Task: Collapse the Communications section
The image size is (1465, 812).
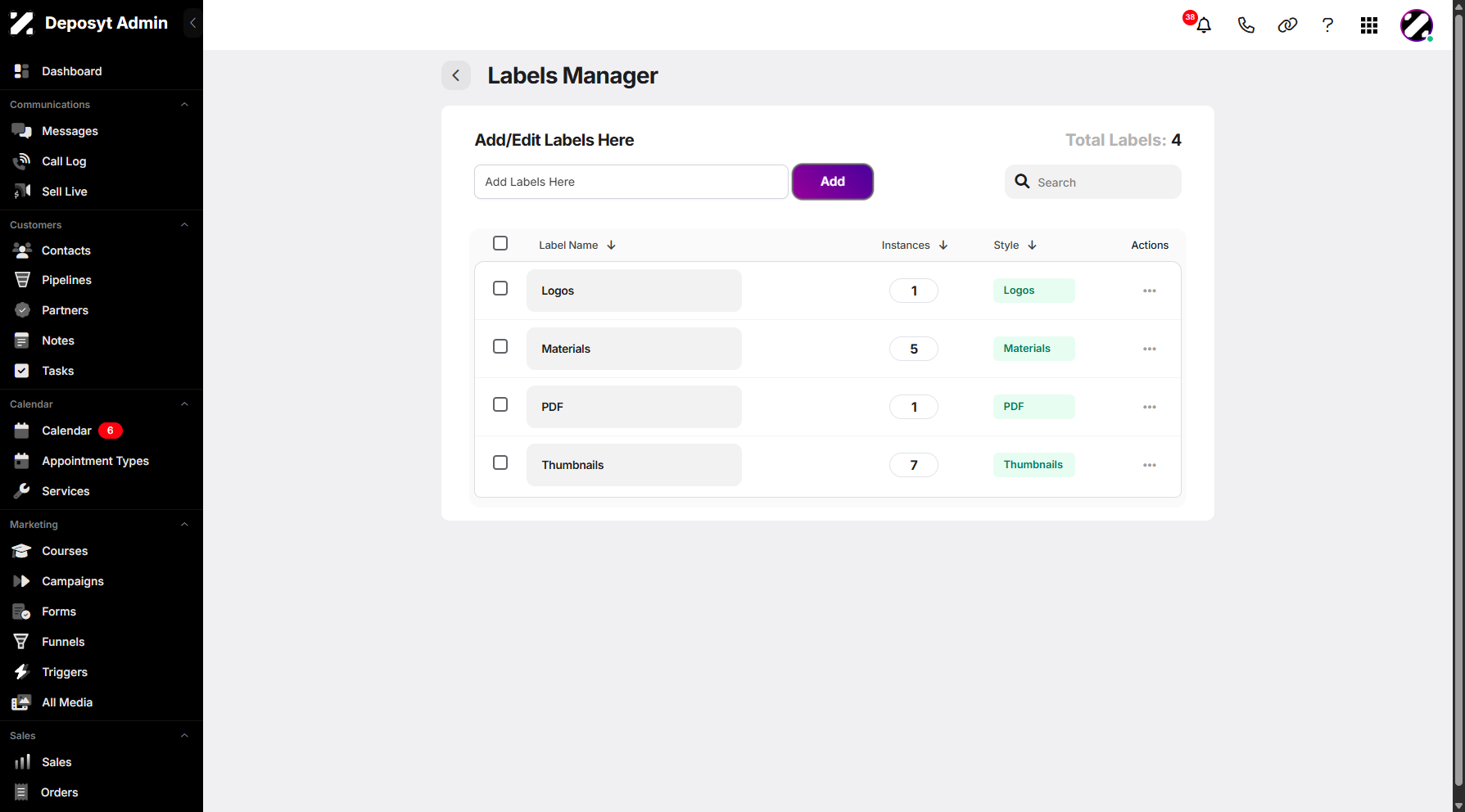Action: pyautogui.click(x=184, y=105)
